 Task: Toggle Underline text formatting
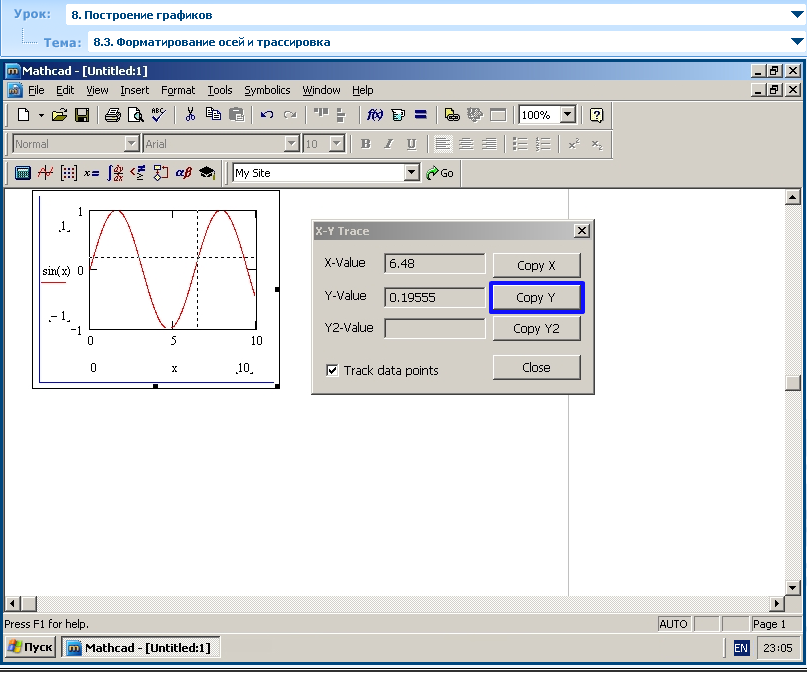411,144
